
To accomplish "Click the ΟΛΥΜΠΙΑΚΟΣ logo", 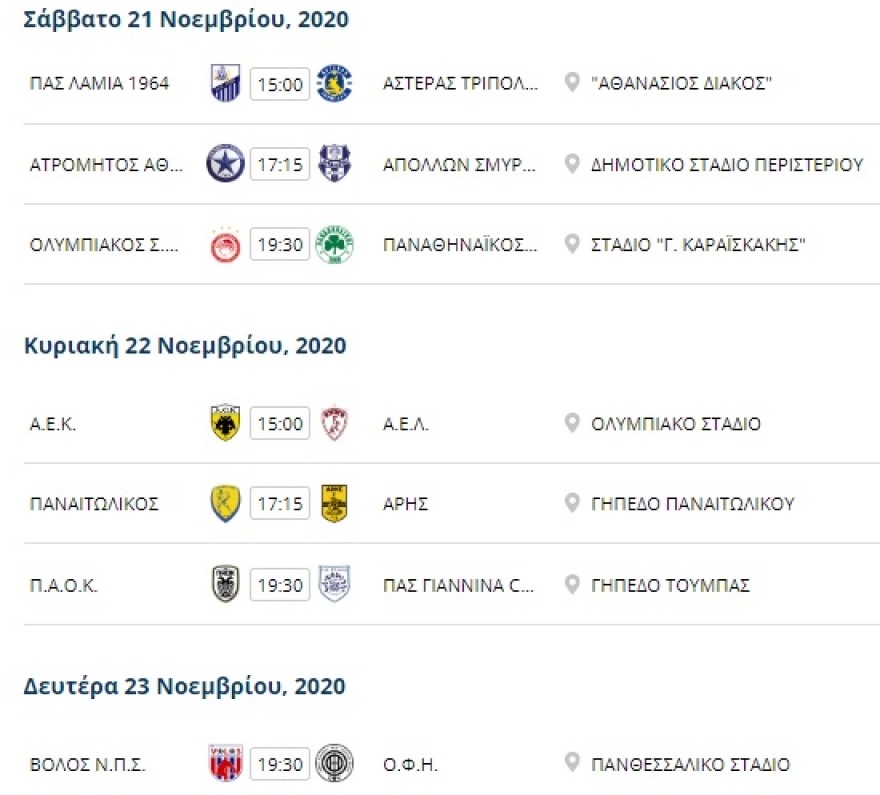I will [x=225, y=244].
